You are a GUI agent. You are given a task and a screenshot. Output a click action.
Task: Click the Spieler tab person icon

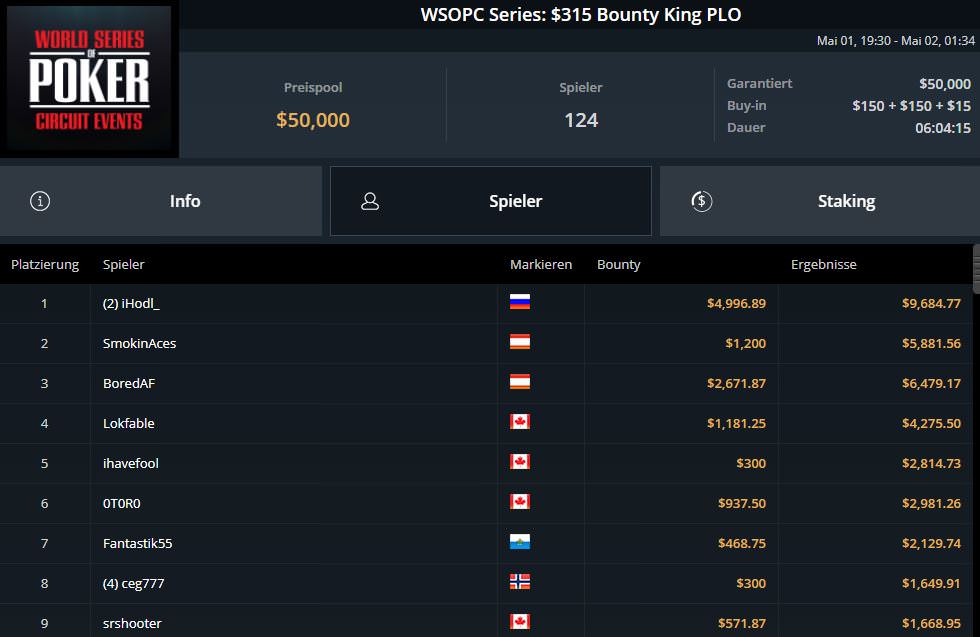point(370,201)
